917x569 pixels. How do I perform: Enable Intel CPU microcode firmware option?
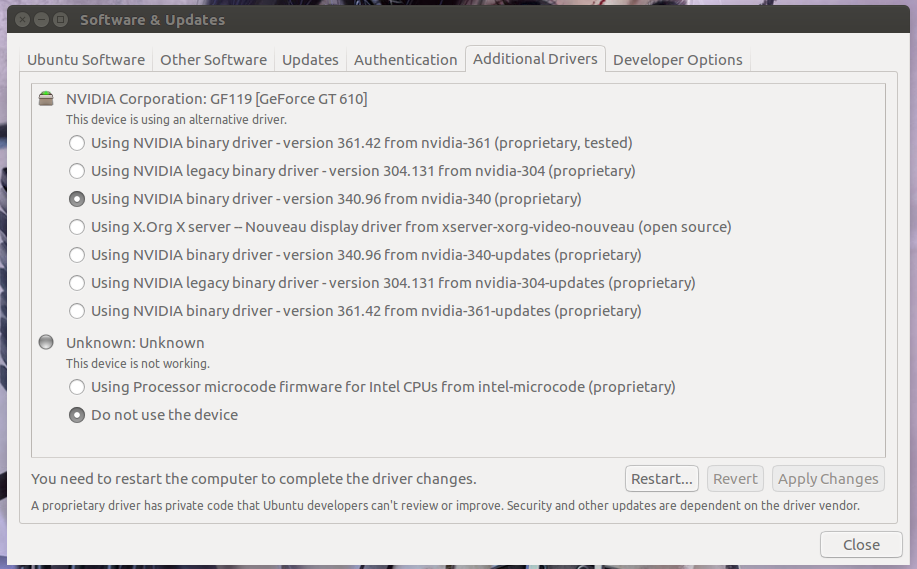(77, 387)
